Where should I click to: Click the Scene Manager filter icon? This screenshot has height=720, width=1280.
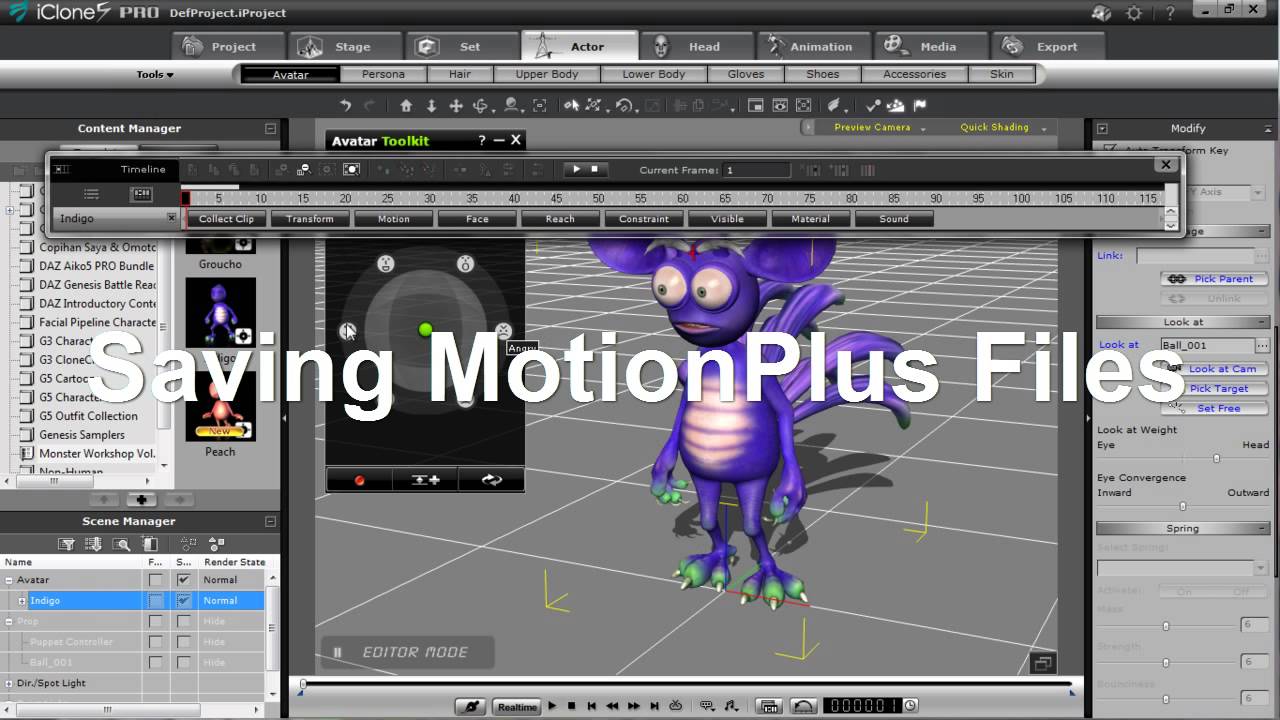coord(66,544)
